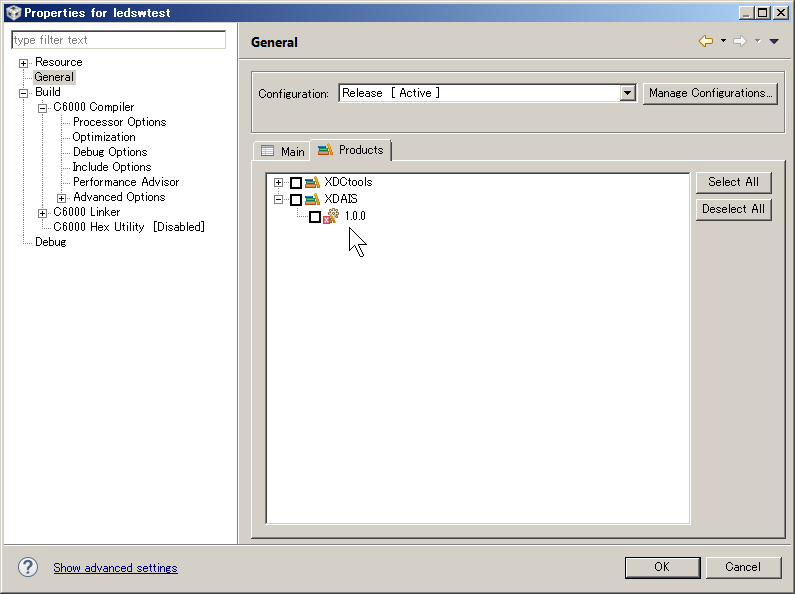Screen dimensions: 795x594
Task: Open Debug Options page
Action: (x=110, y=152)
